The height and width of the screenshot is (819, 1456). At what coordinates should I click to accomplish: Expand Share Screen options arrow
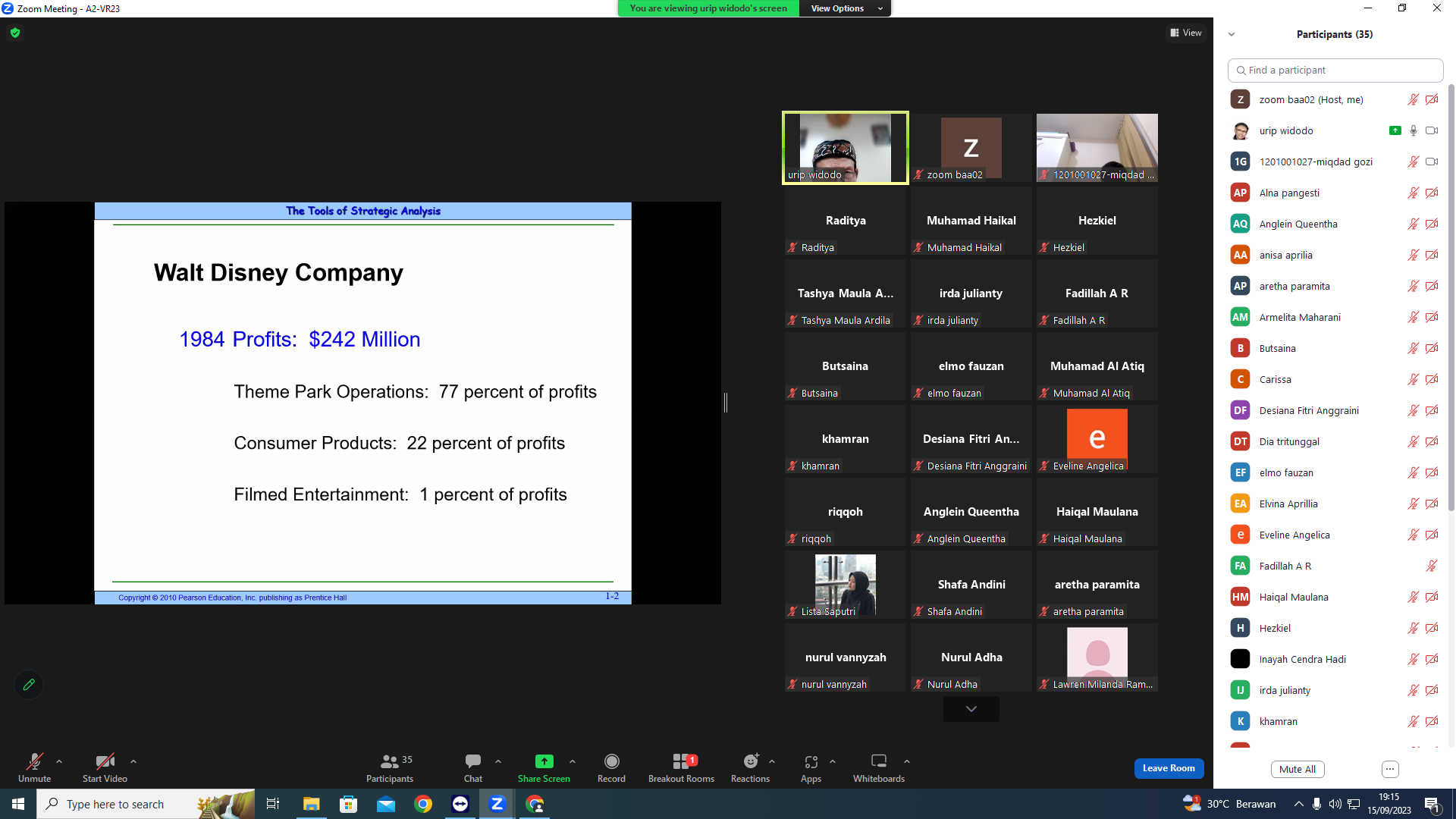pyautogui.click(x=573, y=761)
